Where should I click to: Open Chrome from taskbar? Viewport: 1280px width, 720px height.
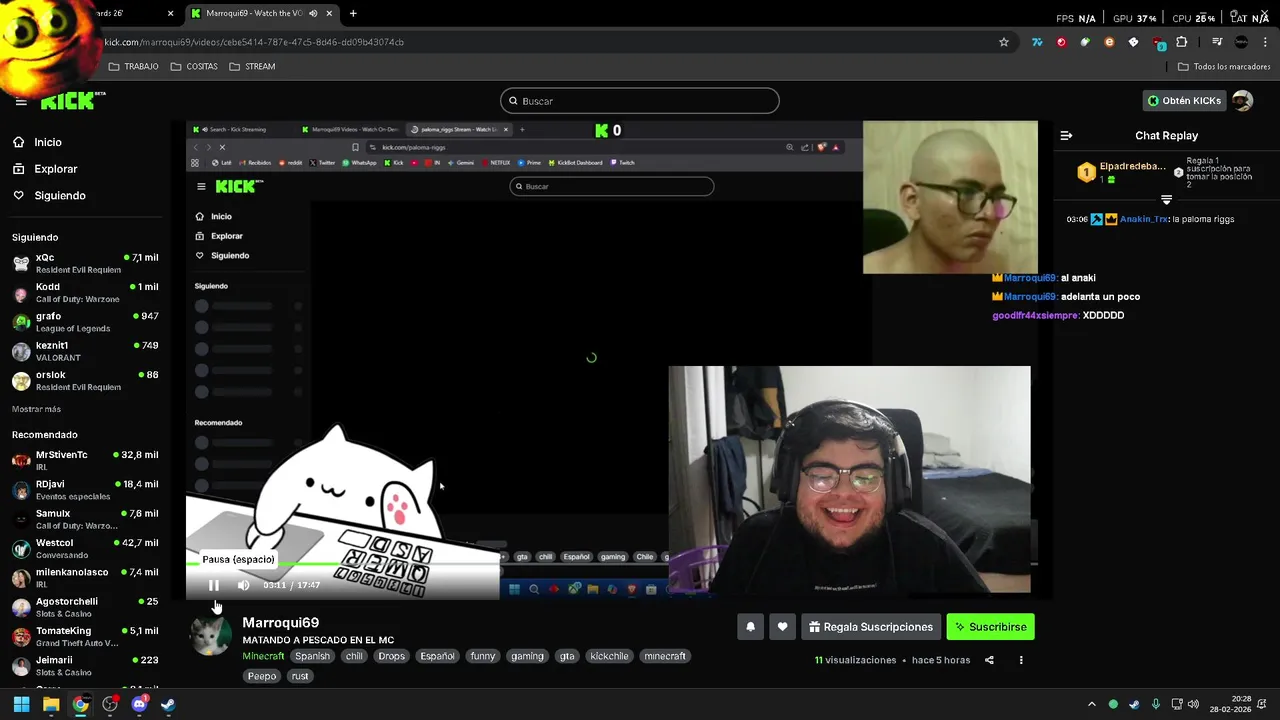[x=80, y=704]
